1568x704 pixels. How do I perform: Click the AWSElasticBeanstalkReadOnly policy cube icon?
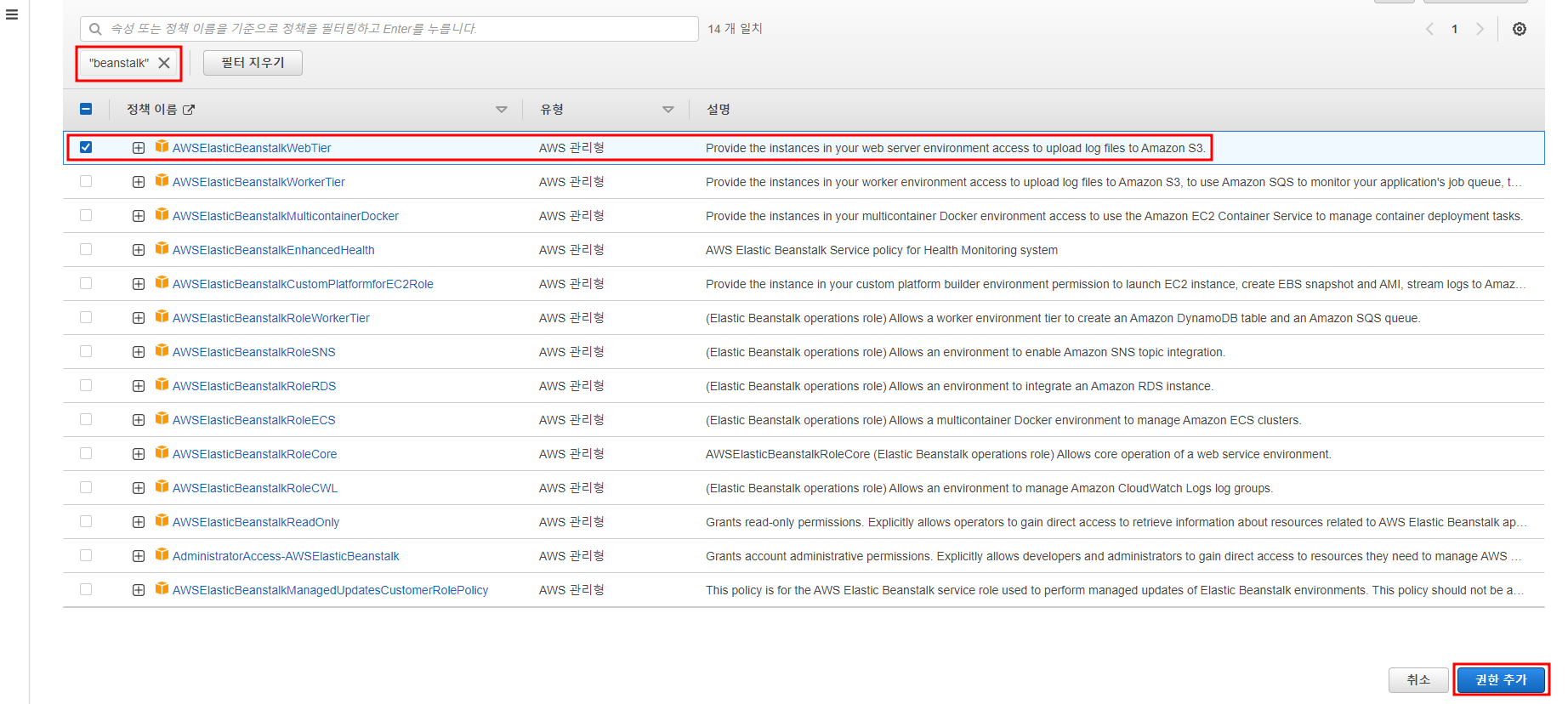[x=162, y=520]
